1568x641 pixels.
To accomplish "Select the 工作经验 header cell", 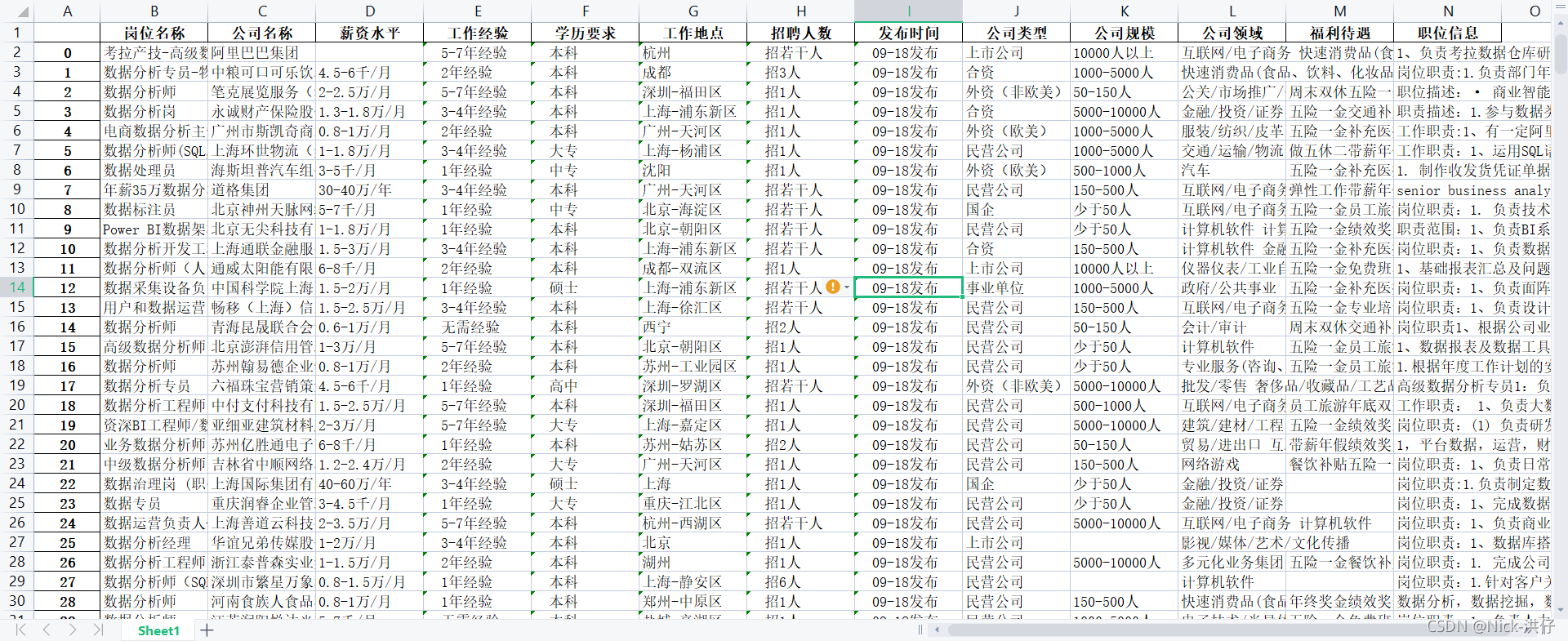I will coord(478,33).
